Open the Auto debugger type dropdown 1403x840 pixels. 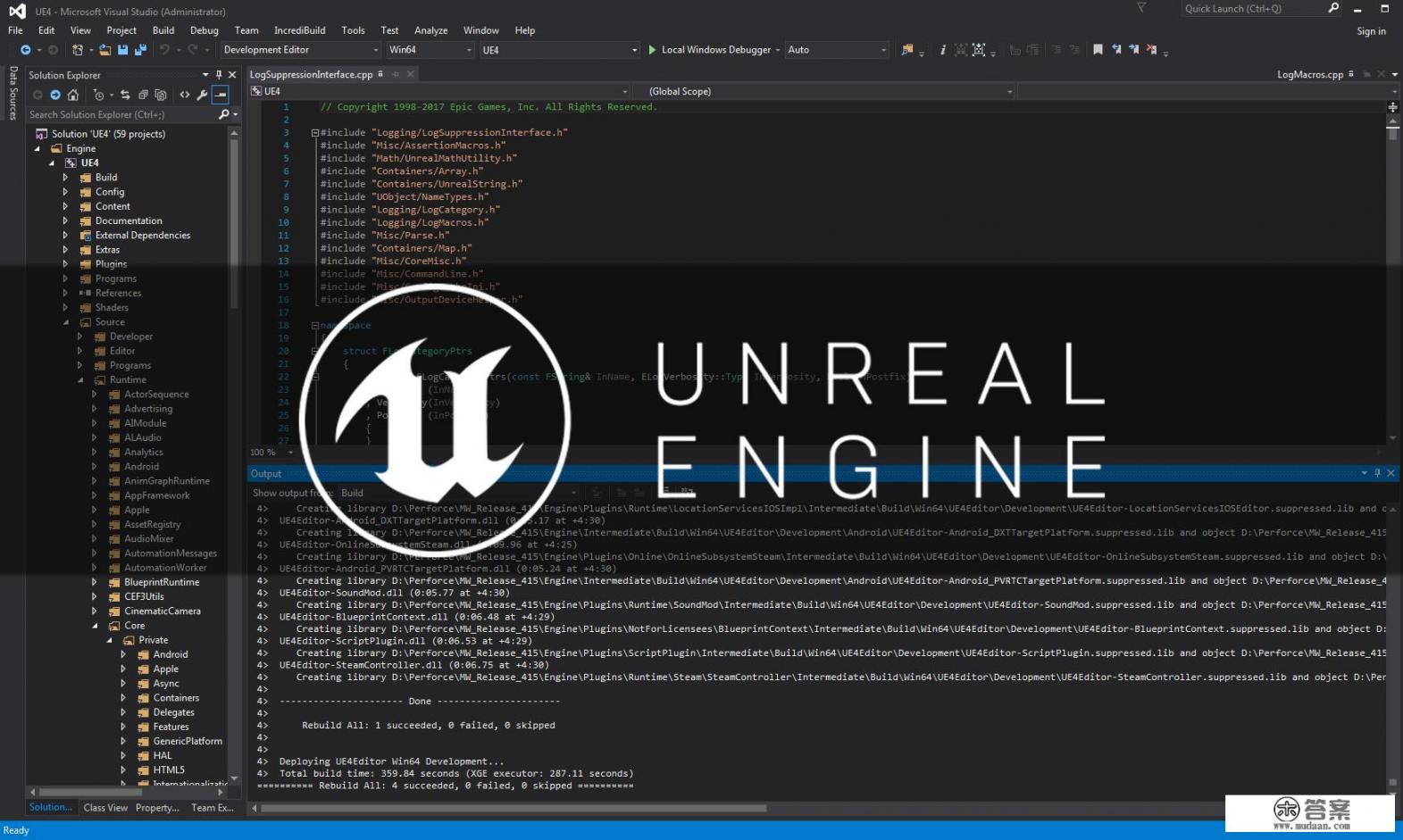pos(837,50)
